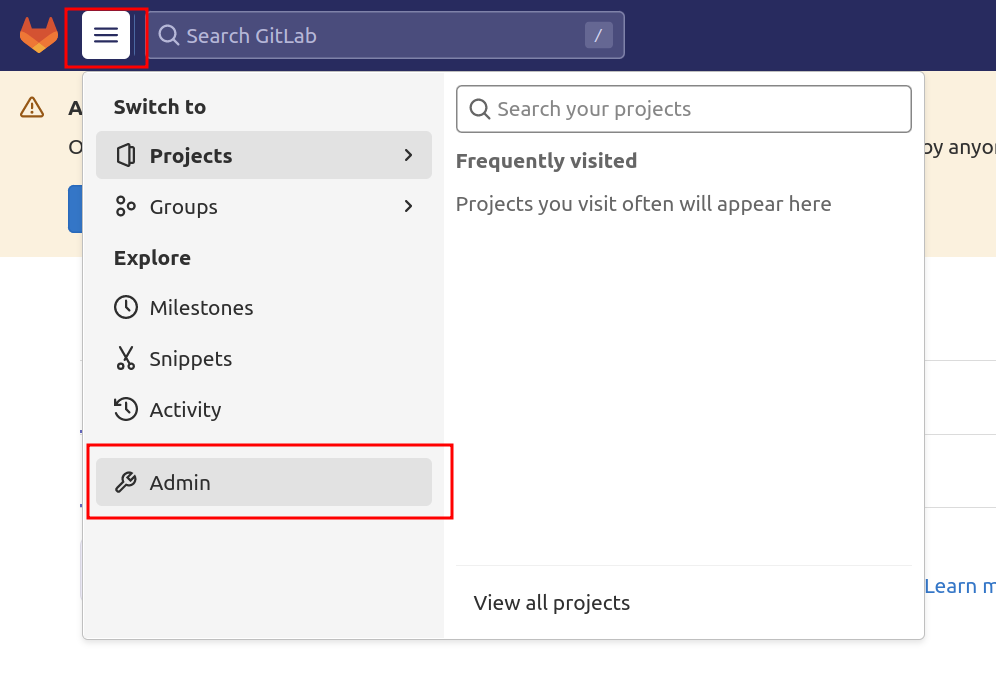Select the Admin menu entry
Image resolution: width=996 pixels, height=692 pixels.
click(264, 483)
